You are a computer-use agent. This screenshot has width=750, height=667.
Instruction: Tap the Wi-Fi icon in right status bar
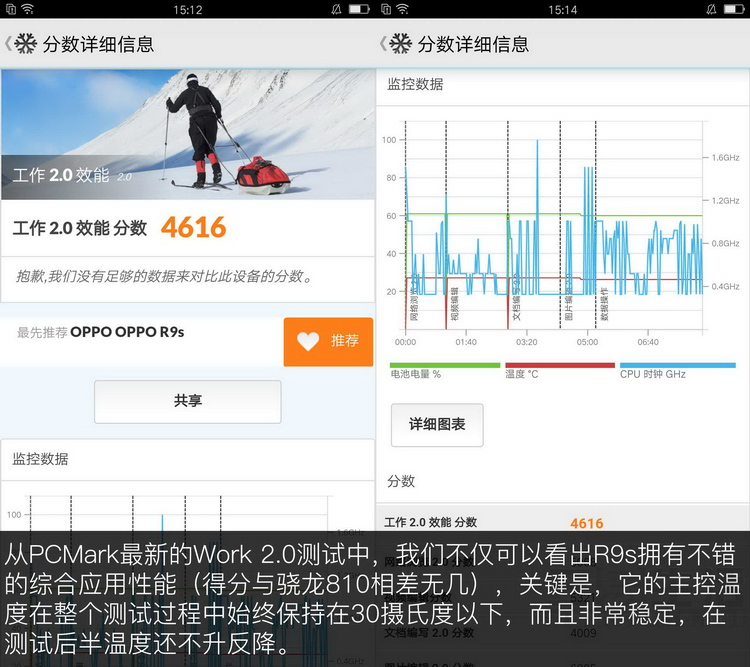tap(403, 9)
